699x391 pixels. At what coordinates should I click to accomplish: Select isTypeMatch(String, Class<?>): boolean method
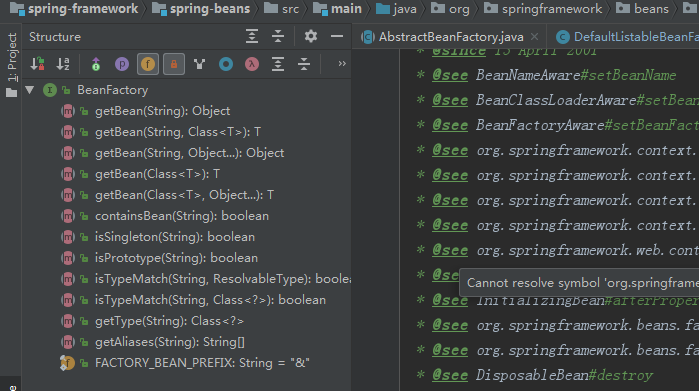click(x=210, y=300)
